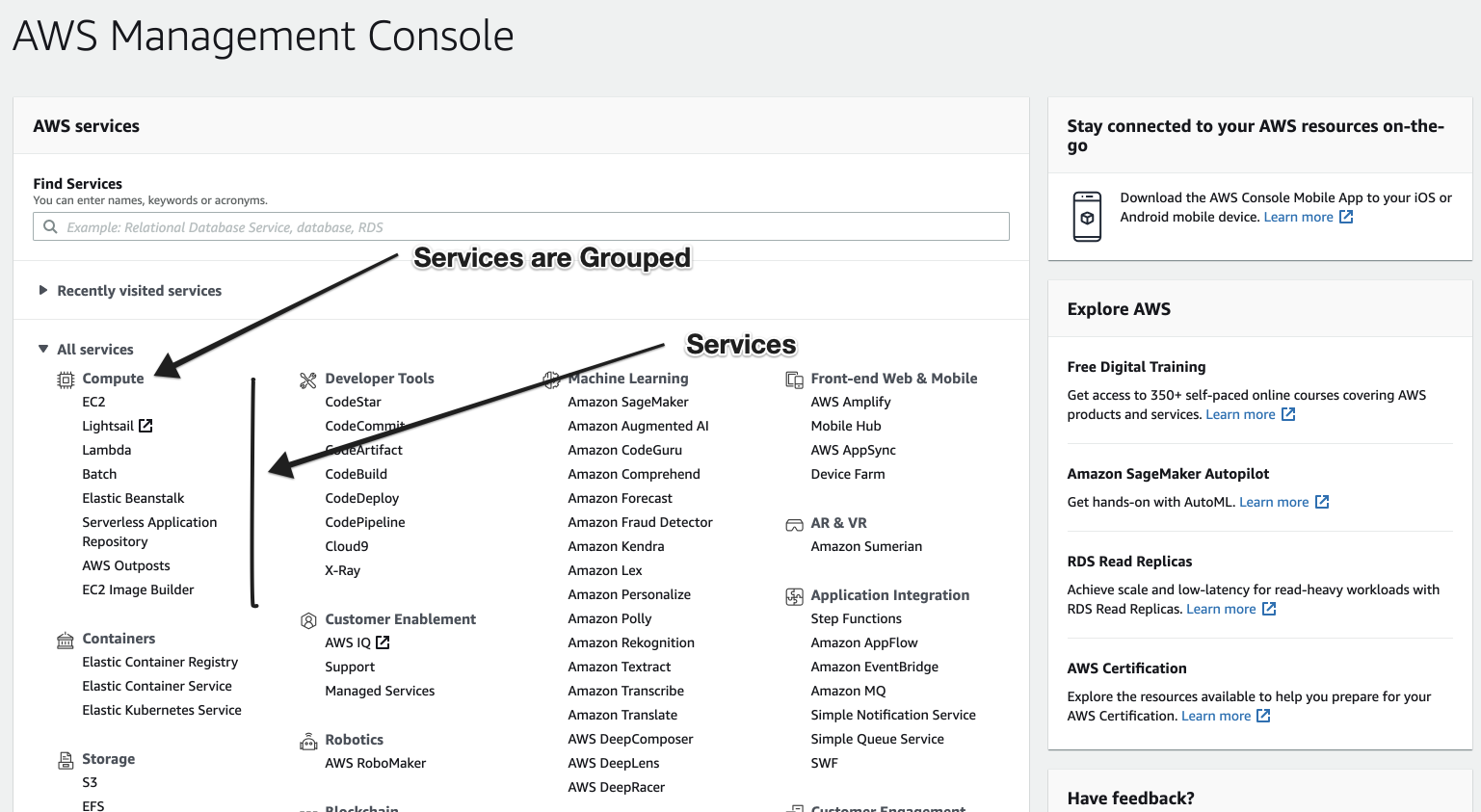The image size is (1481, 812).
Task: Click external icon after RDS Read Replicas Learn more
Action: (1269, 609)
